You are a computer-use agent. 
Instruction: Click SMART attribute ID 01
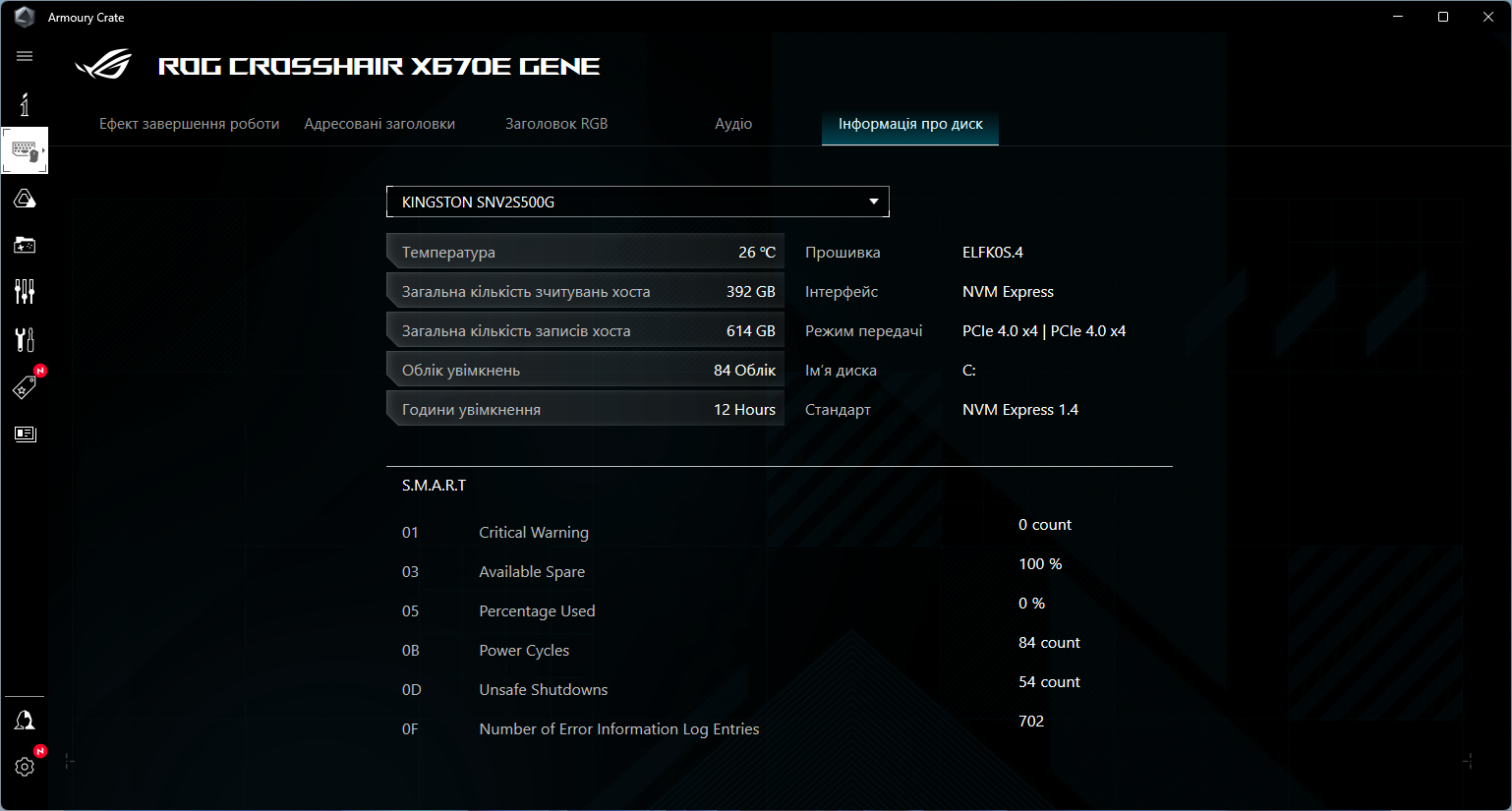click(x=410, y=533)
